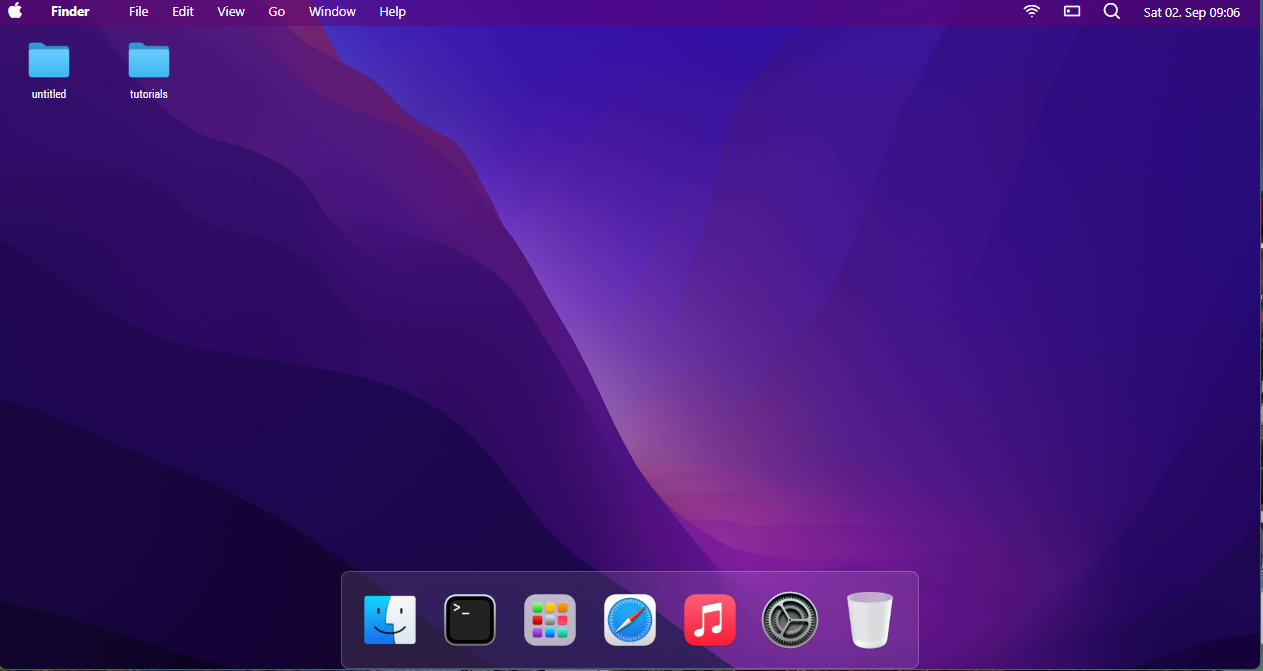The height and width of the screenshot is (671, 1263).
Task: Click the Wi-Fi status icon
Action: [1032, 12]
